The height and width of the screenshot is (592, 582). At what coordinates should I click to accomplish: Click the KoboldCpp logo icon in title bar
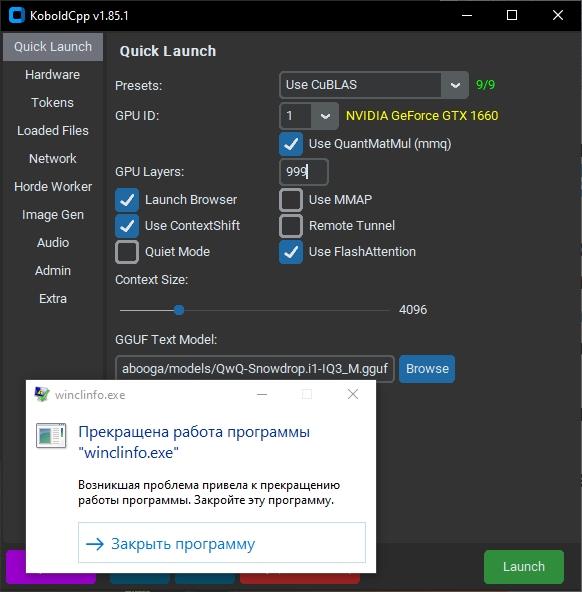[x=17, y=15]
